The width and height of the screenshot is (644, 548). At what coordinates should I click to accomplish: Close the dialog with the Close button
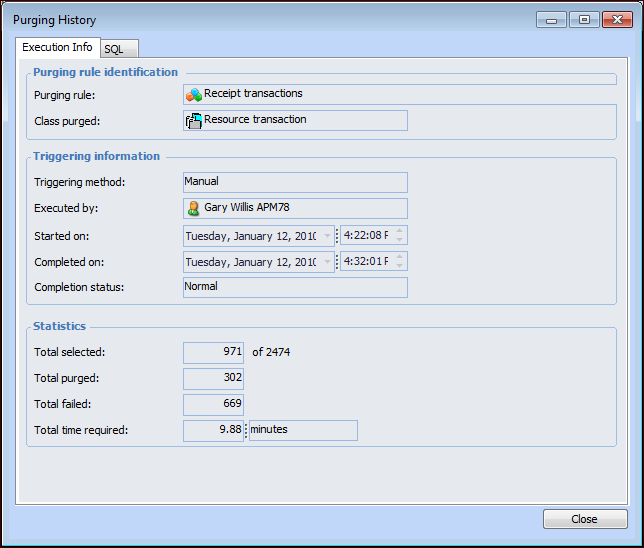click(x=585, y=519)
